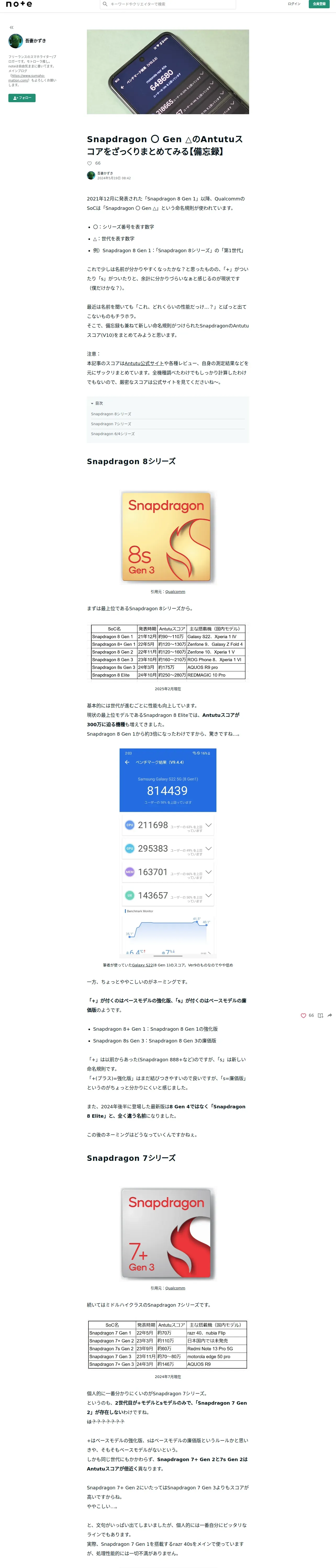Click the 2024年7月現在 table caption
Viewport: 336px width, 1568px height.
(x=168, y=1377)
